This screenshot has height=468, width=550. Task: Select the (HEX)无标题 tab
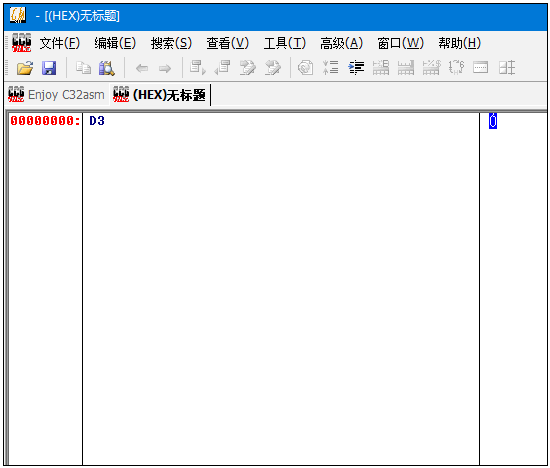pyautogui.click(x=160, y=95)
